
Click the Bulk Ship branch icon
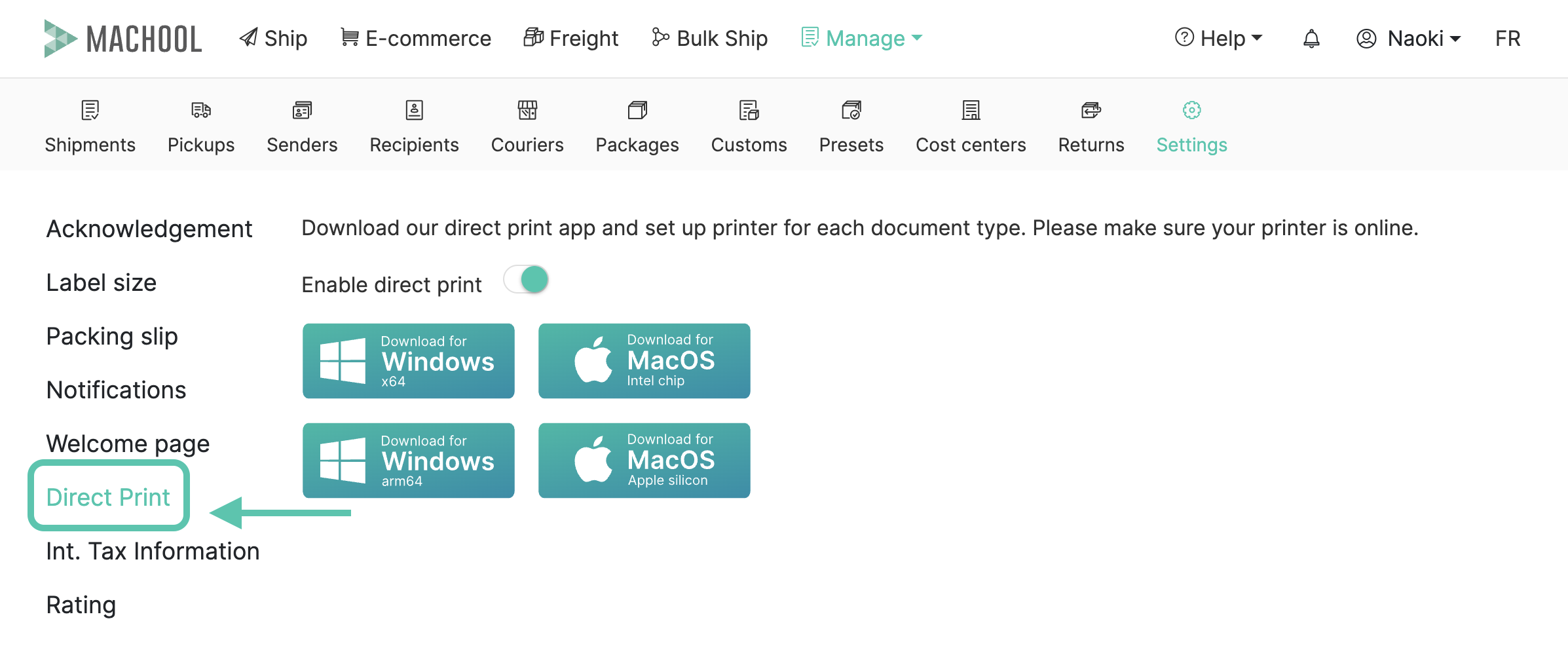(660, 37)
